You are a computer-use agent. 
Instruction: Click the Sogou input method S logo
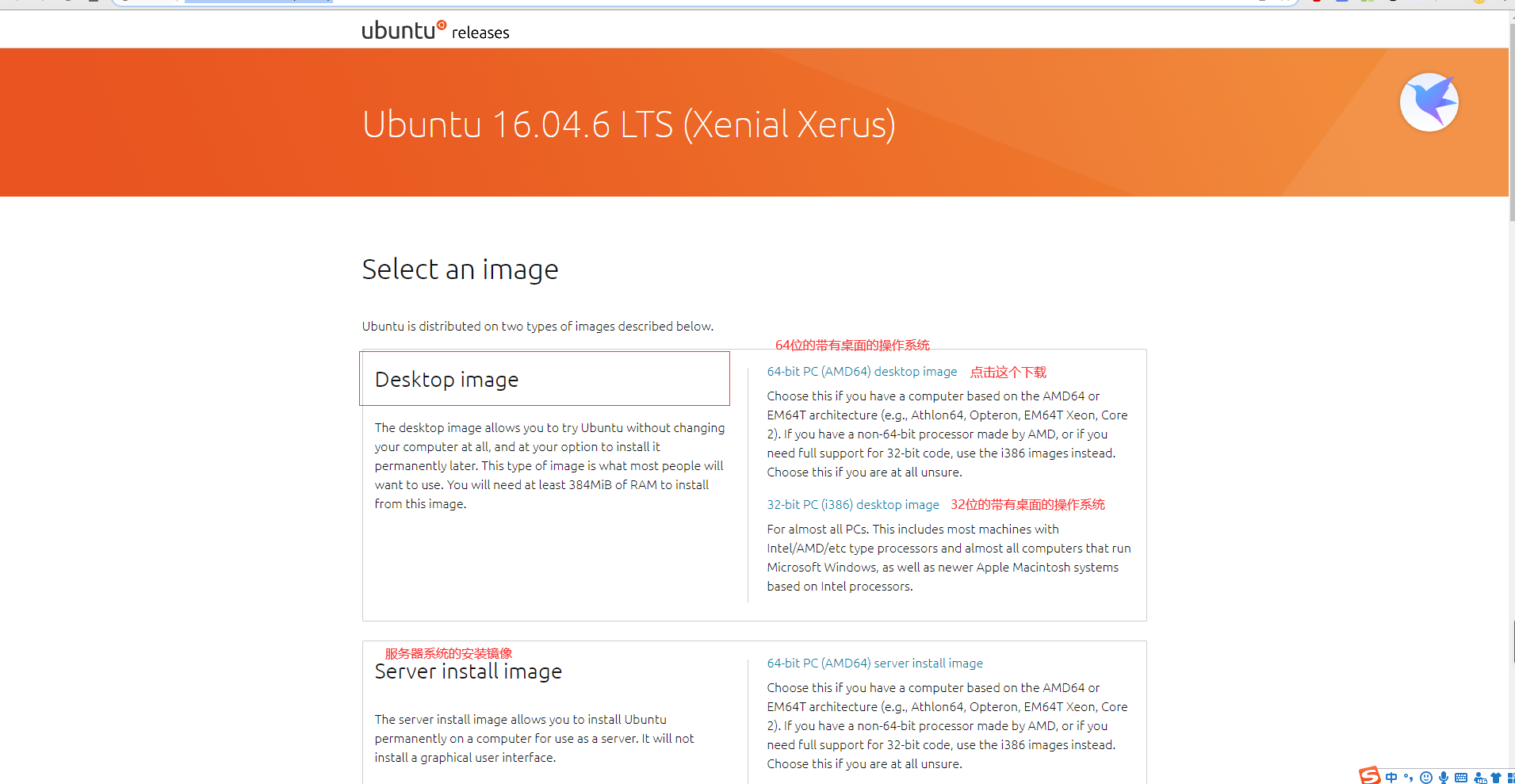[x=1369, y=776]
